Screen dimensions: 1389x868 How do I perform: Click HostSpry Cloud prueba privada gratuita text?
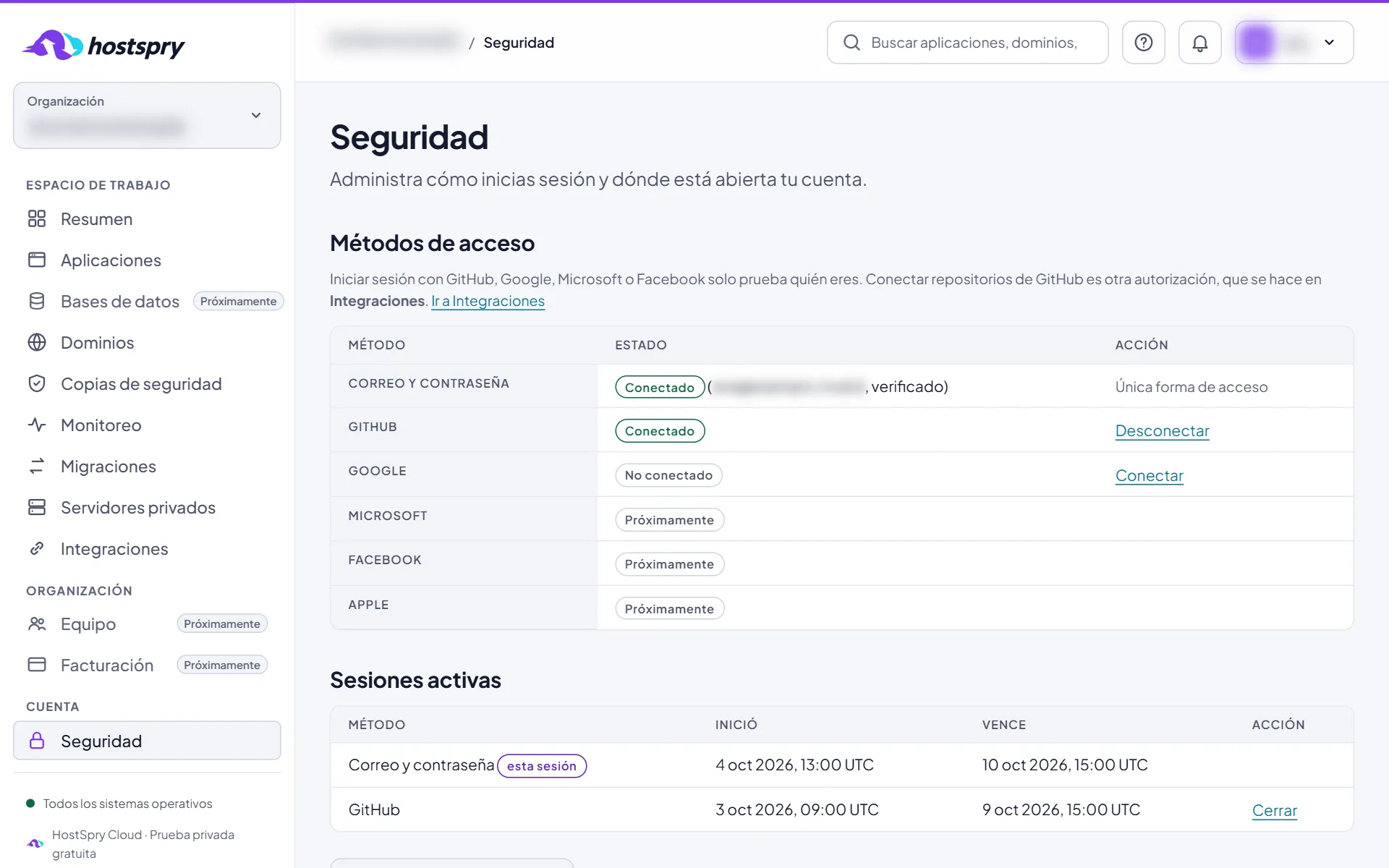coord(143,843)
